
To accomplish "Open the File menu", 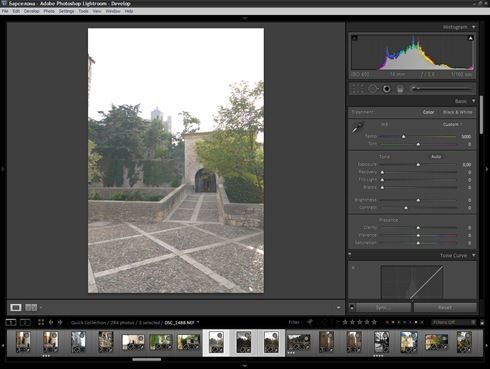I will (x=5, y=11).
